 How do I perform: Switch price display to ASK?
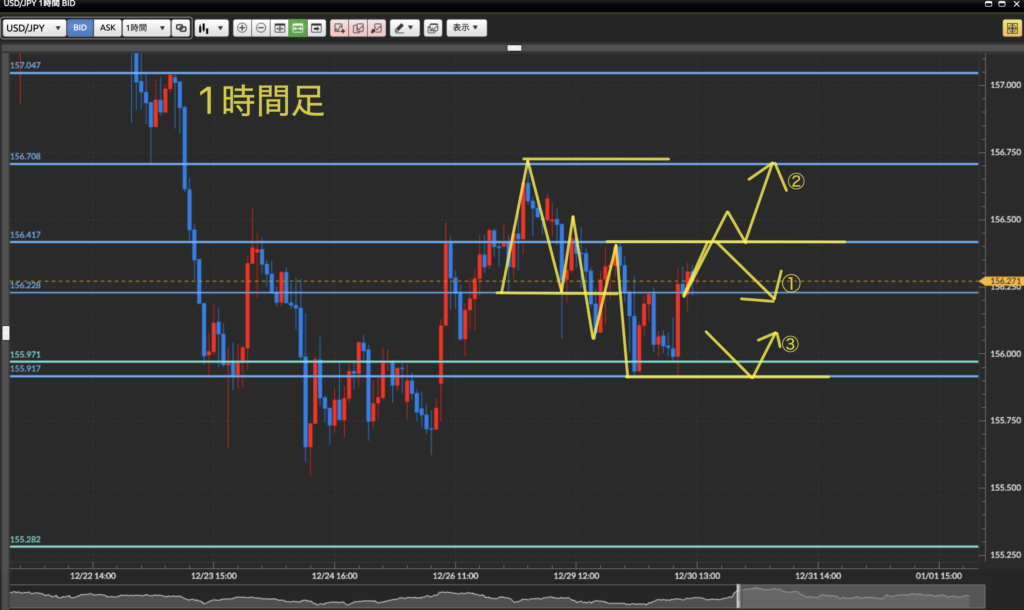107,28
